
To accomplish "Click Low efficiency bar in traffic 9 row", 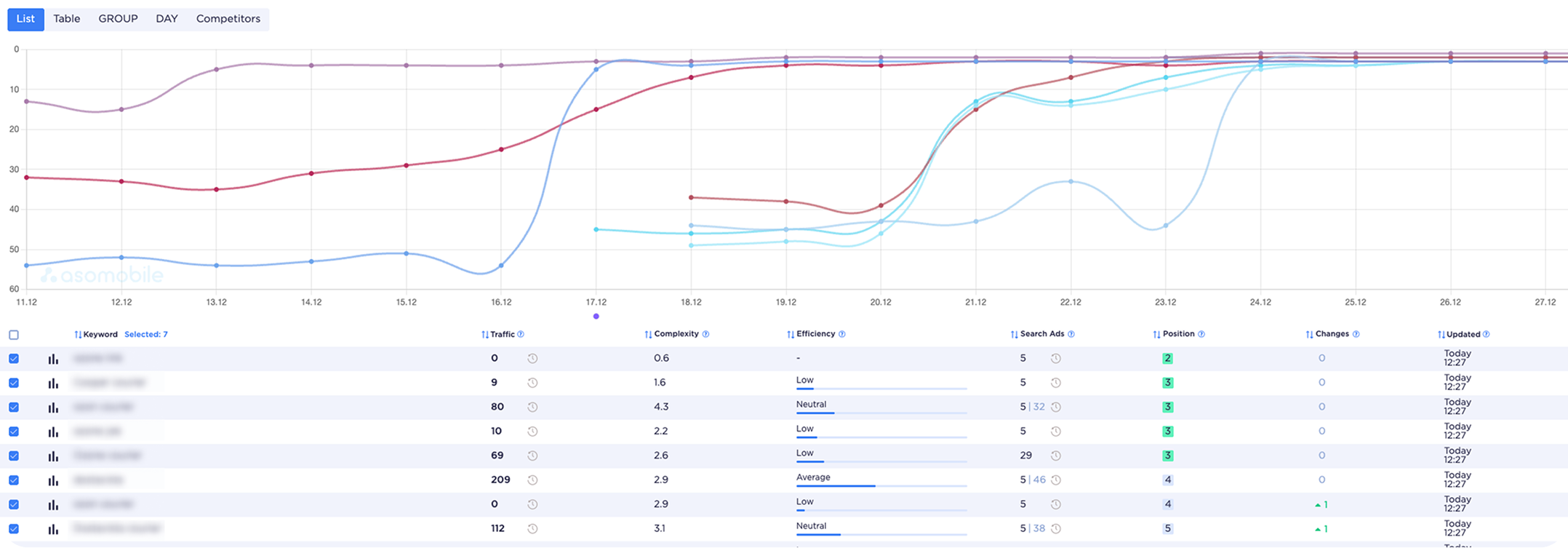I will (881, 389).
